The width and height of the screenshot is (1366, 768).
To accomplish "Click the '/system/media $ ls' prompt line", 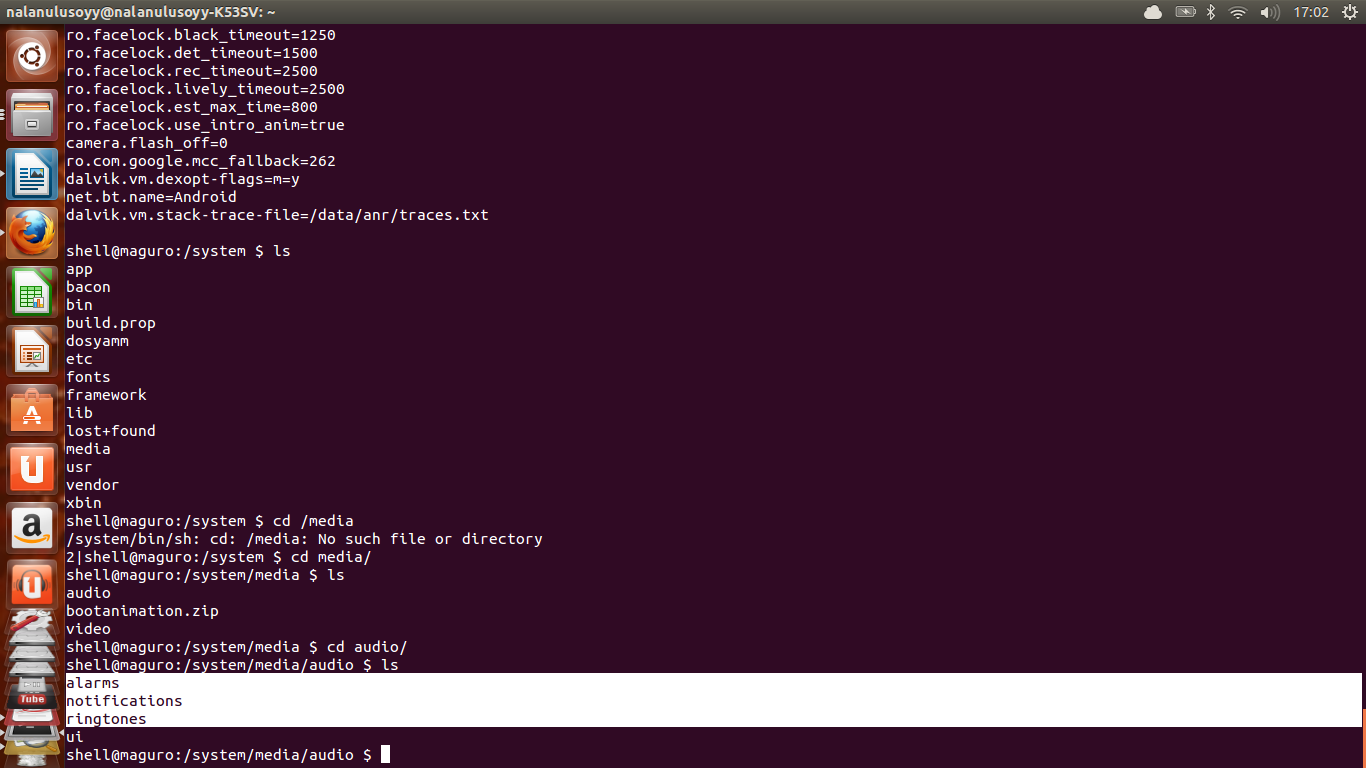I will 205,575.
